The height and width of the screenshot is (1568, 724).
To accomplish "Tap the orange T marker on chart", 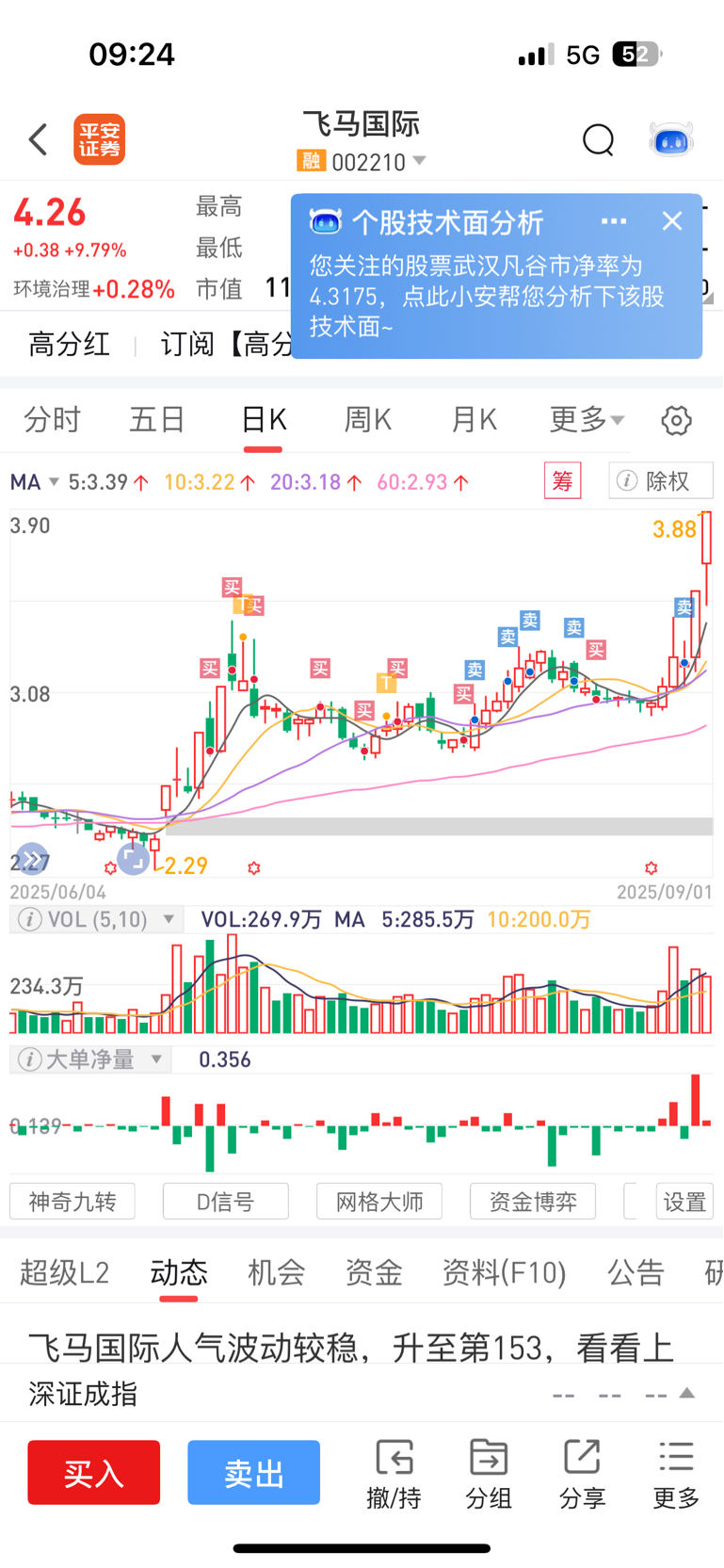I will tap(386, 683).
